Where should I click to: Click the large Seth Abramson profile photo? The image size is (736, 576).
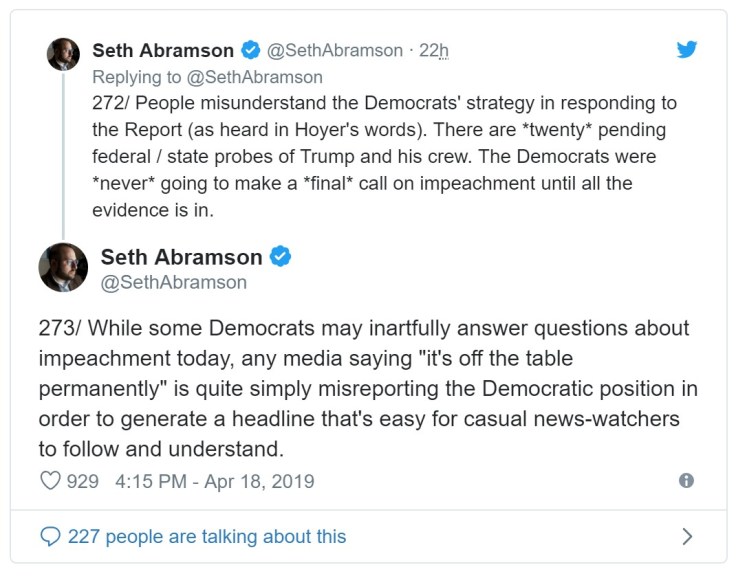[x=63, y=267]
